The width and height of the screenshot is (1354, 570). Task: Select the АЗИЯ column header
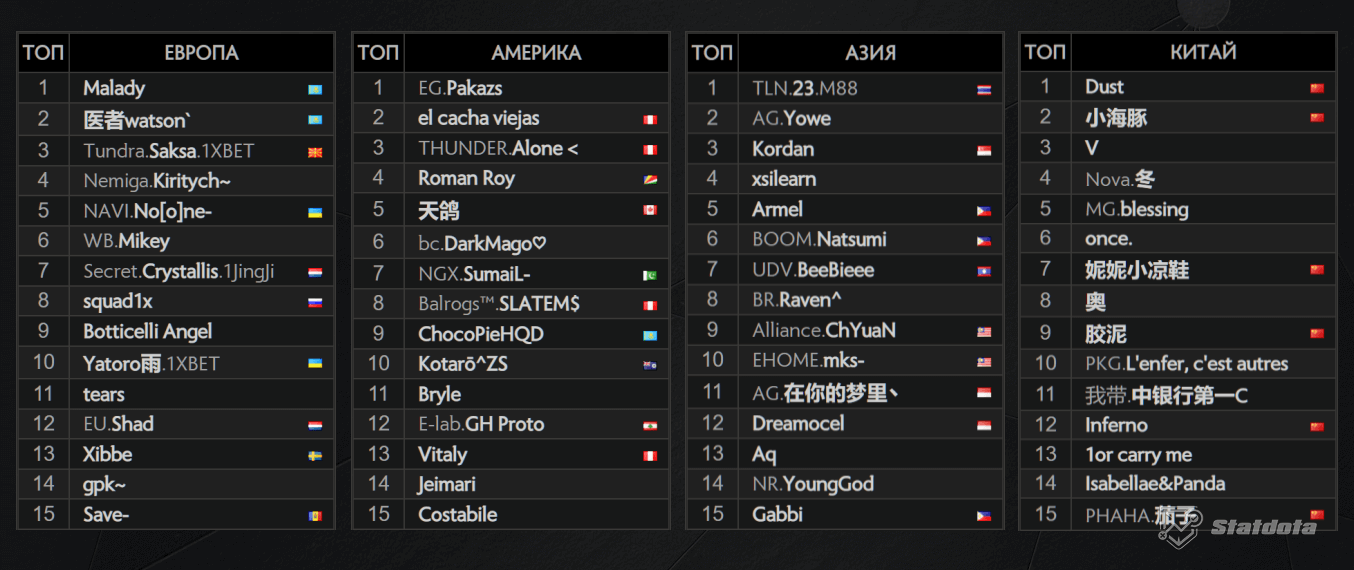(870, 53)
